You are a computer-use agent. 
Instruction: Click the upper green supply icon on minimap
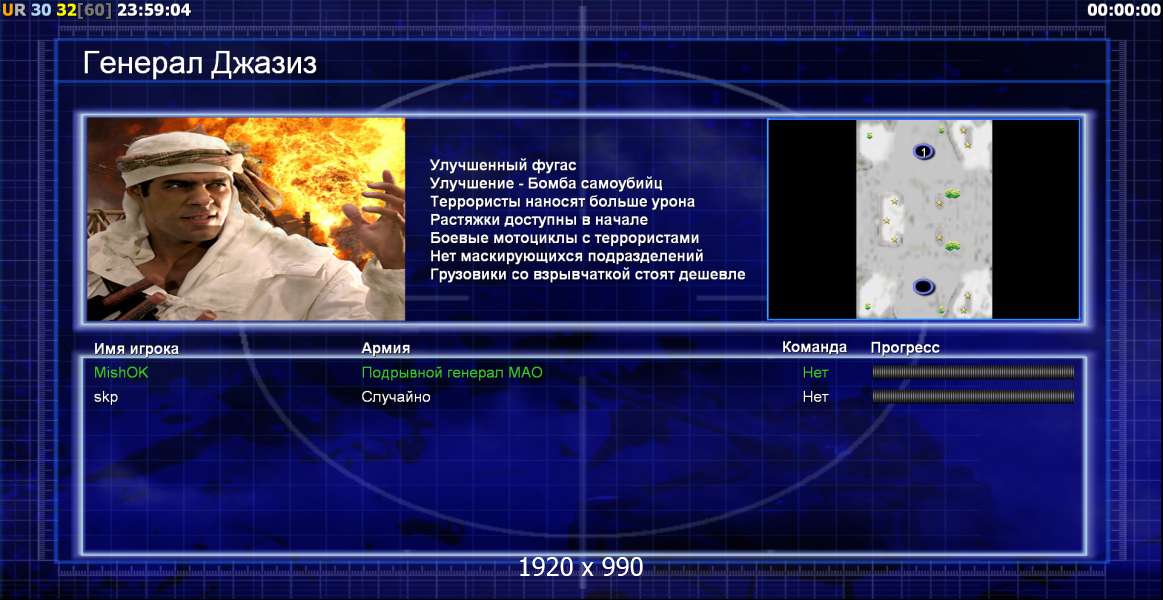pyautogui.click(x=952, y=194)
